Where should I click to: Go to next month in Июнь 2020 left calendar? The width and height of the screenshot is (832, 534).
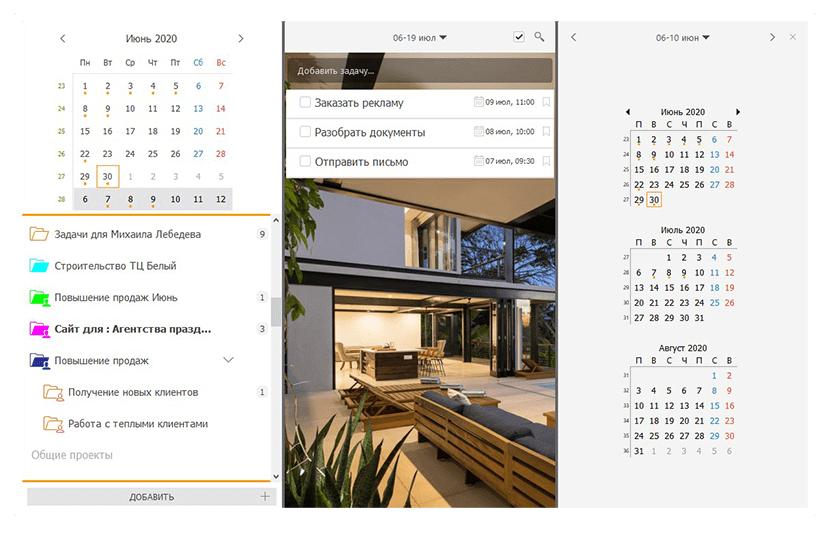click(241, 38)
